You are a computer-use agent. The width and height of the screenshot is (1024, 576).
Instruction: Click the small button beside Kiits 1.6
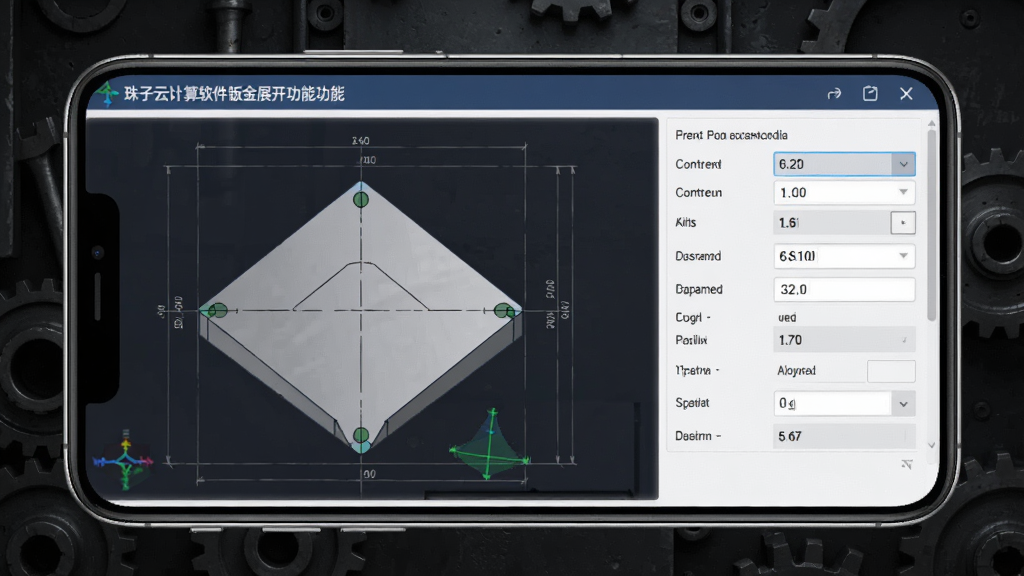click(x=903, y=223)
